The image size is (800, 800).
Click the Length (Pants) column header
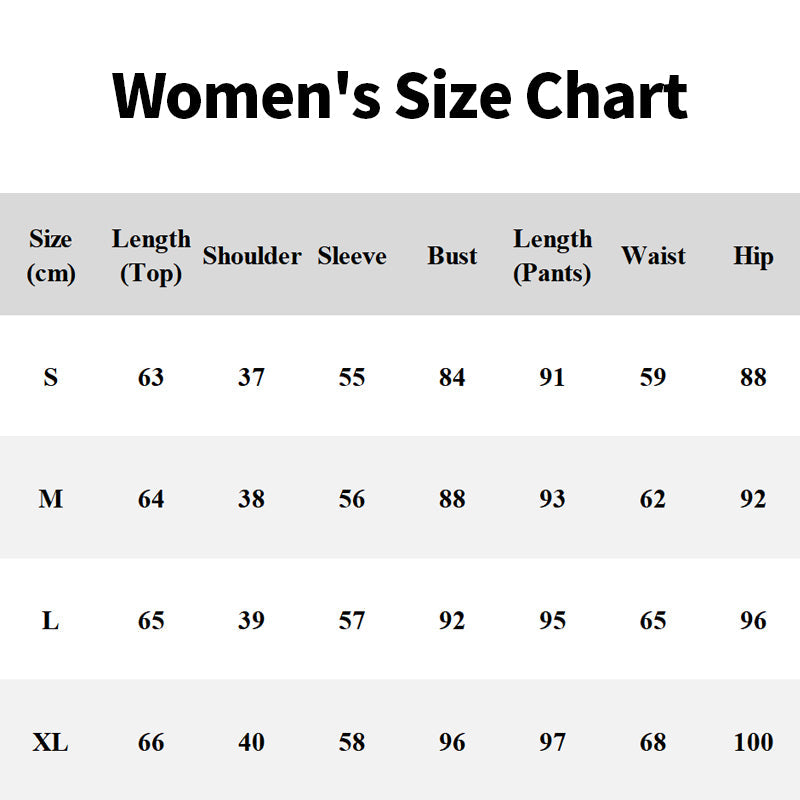click(552, 256)
